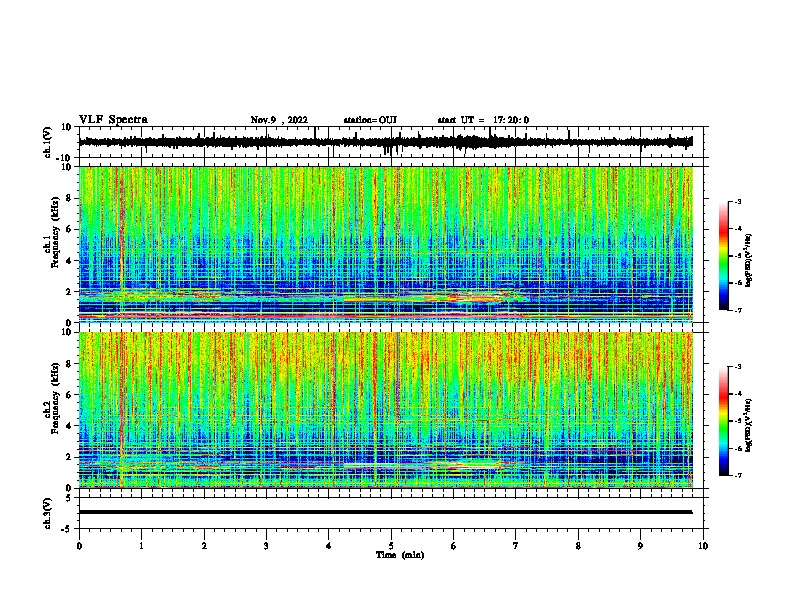Click the date text 'Nov.9 , 2022'

(x=279, y=120)
